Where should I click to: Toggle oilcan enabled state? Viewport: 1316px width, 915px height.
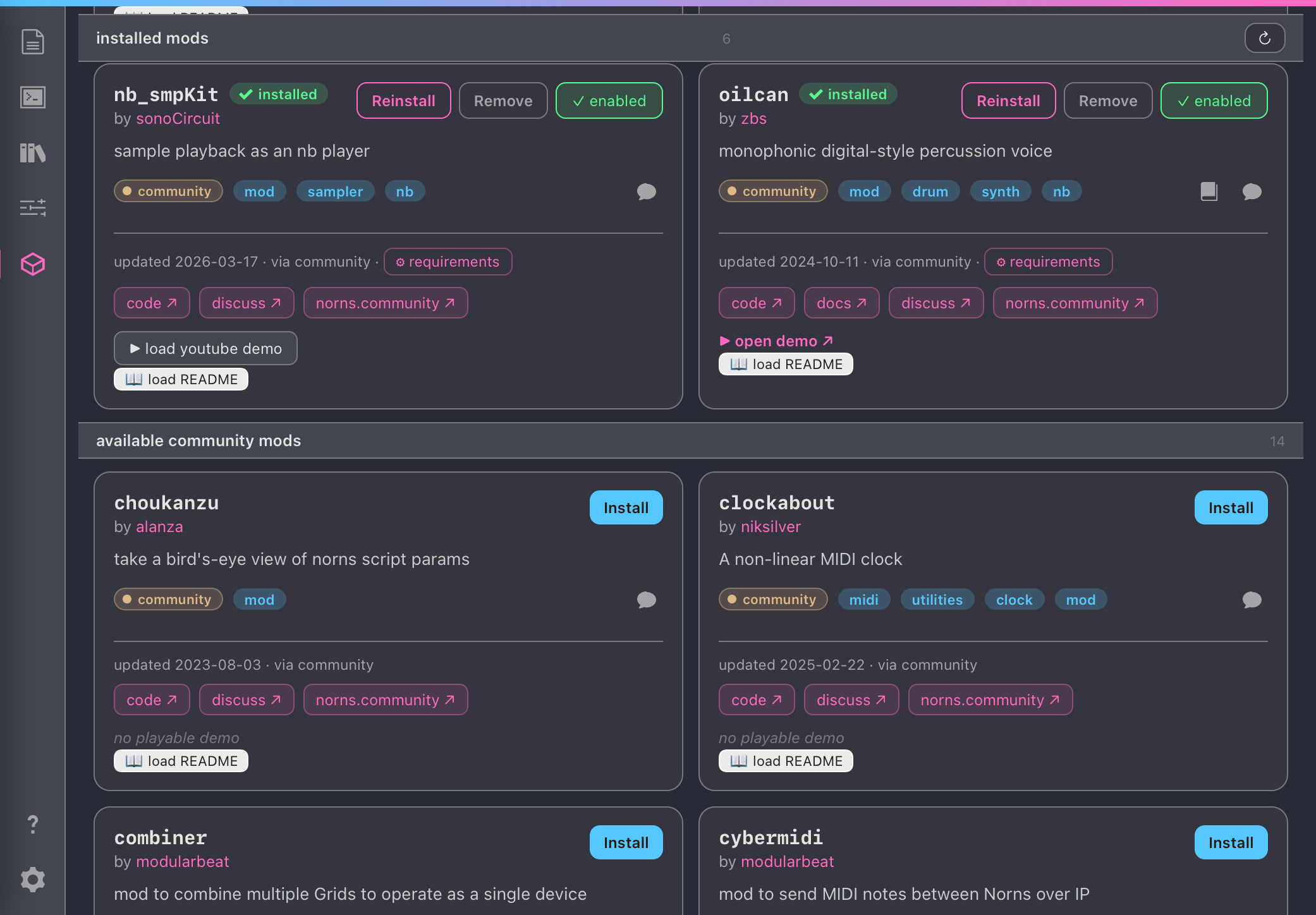(x=1214, y=100)
